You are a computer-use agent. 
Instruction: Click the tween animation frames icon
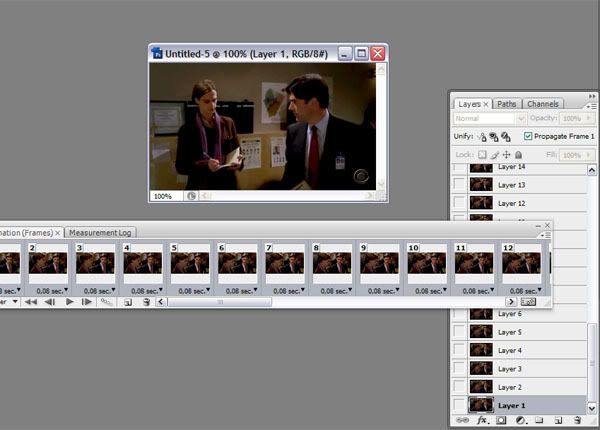point(106,302)
